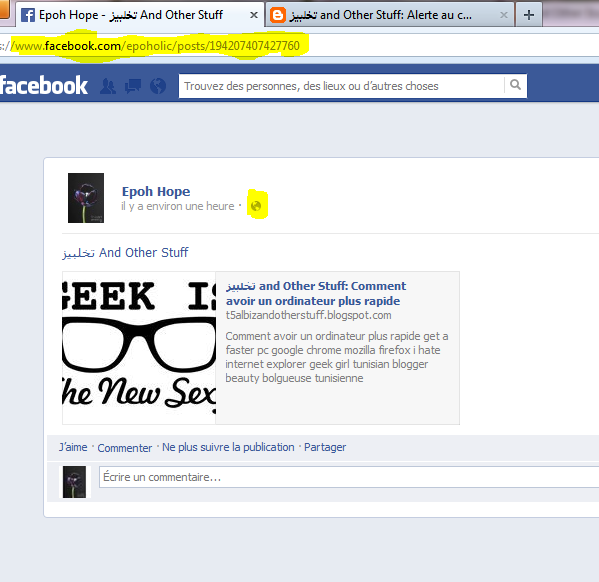Open Facebook notifications globe icon
The width and height of the screenshot is (599, 582).
[x=158, y=86]
